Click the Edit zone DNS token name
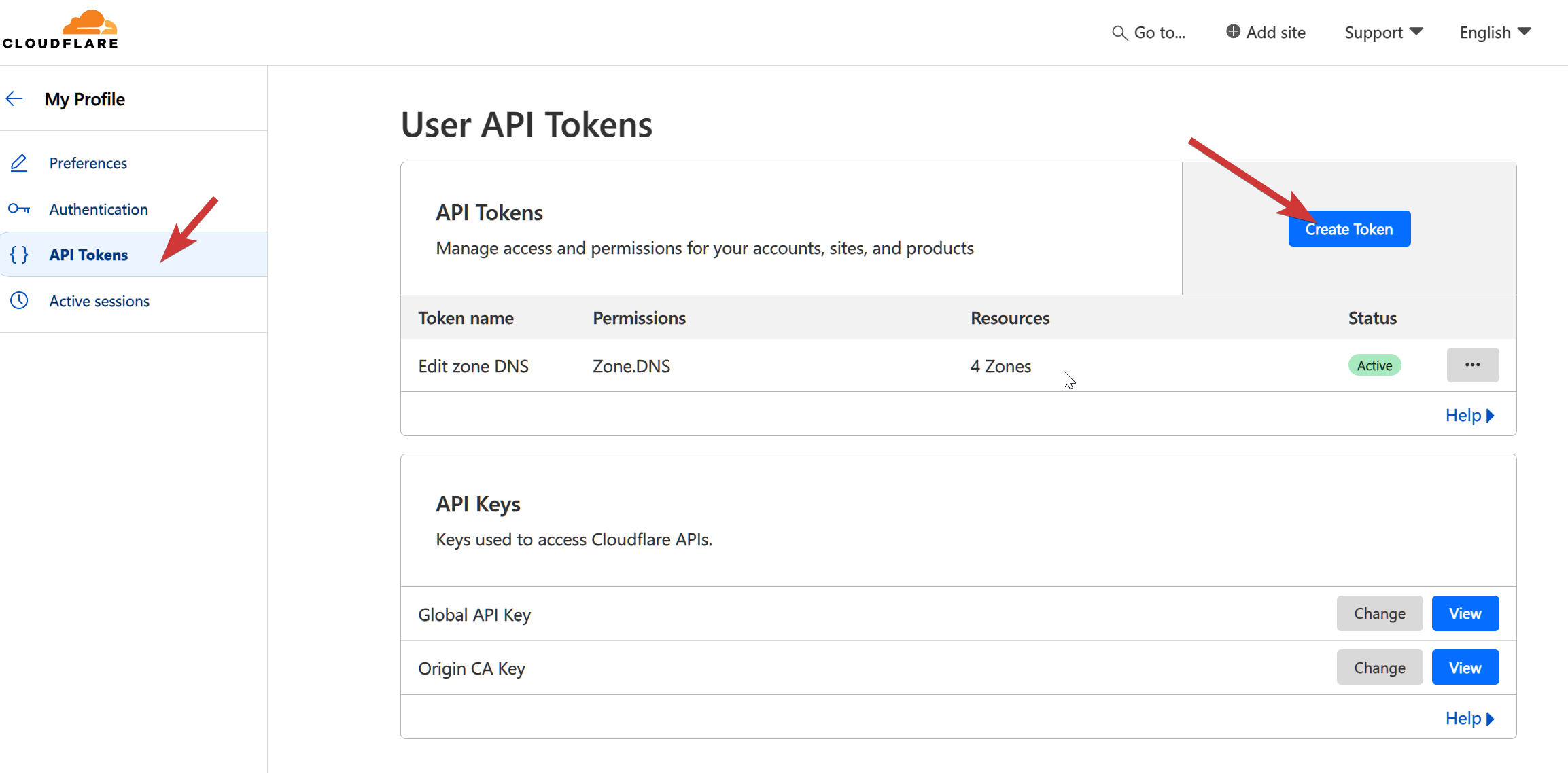The image size is (1568, 773). (474, 366)
